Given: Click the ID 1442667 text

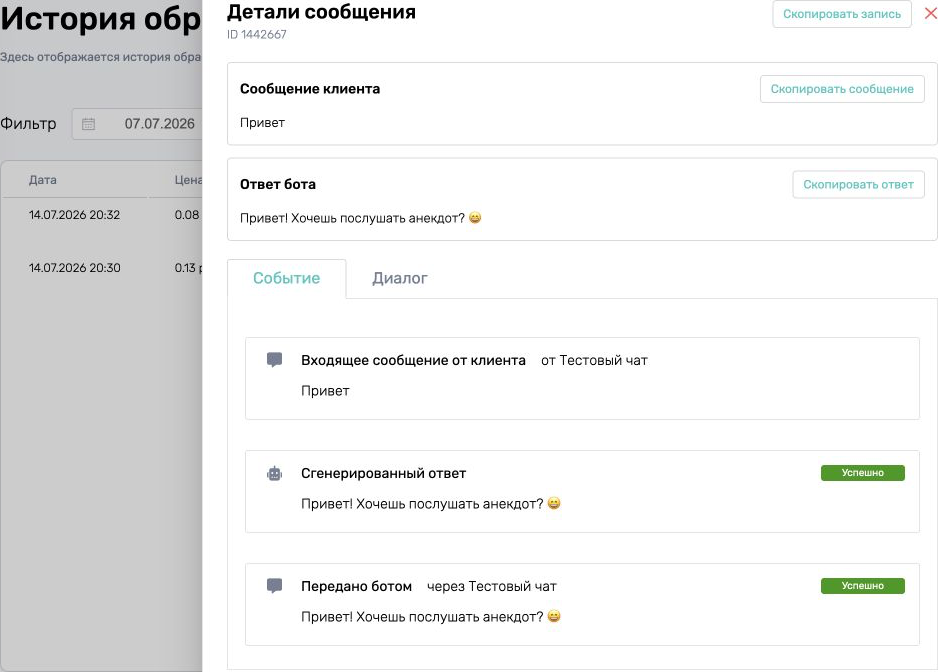Looking at the screenshot, I should tap(257, 35).
